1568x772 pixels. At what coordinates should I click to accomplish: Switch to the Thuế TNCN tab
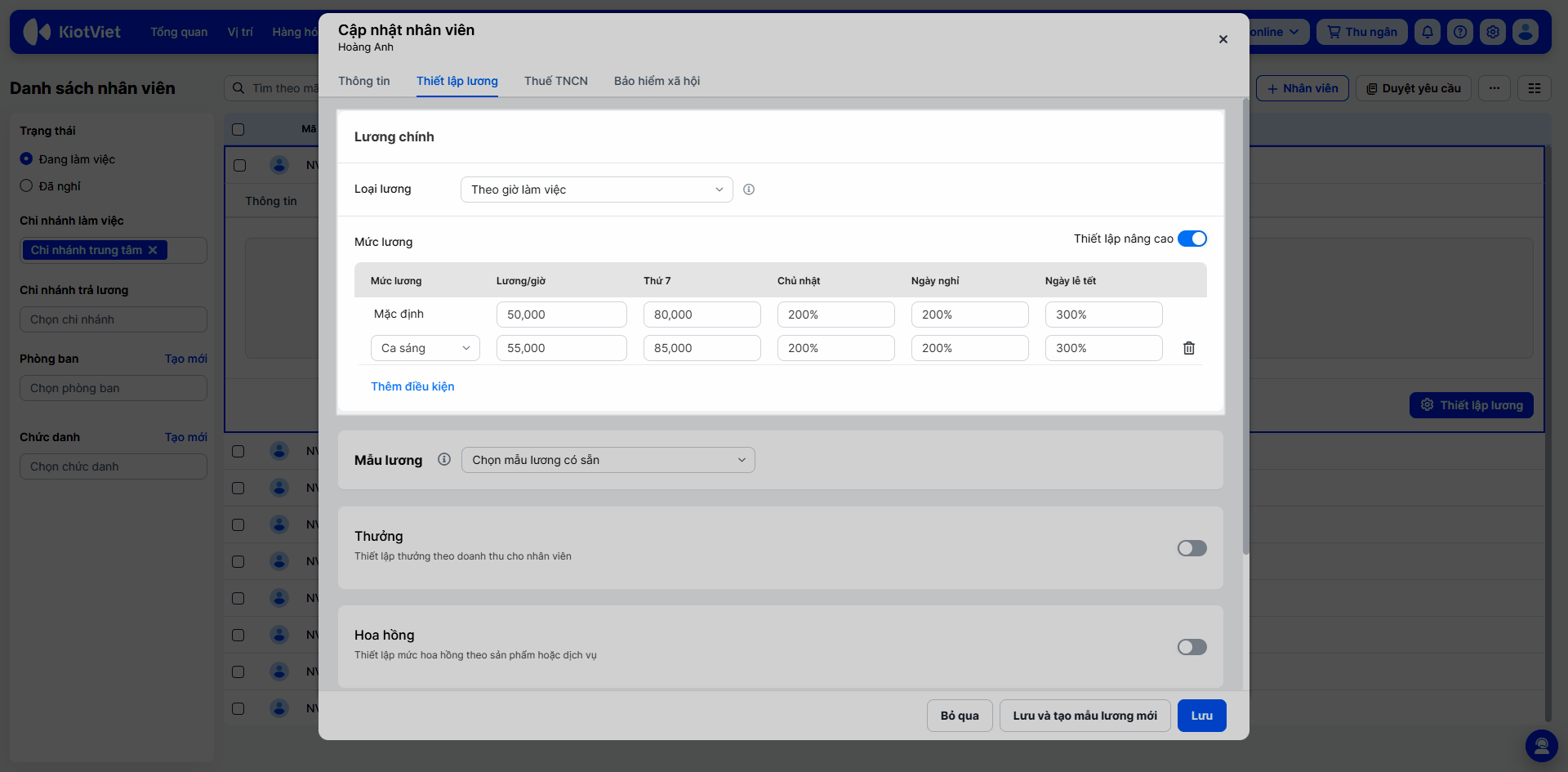[556, 81]
